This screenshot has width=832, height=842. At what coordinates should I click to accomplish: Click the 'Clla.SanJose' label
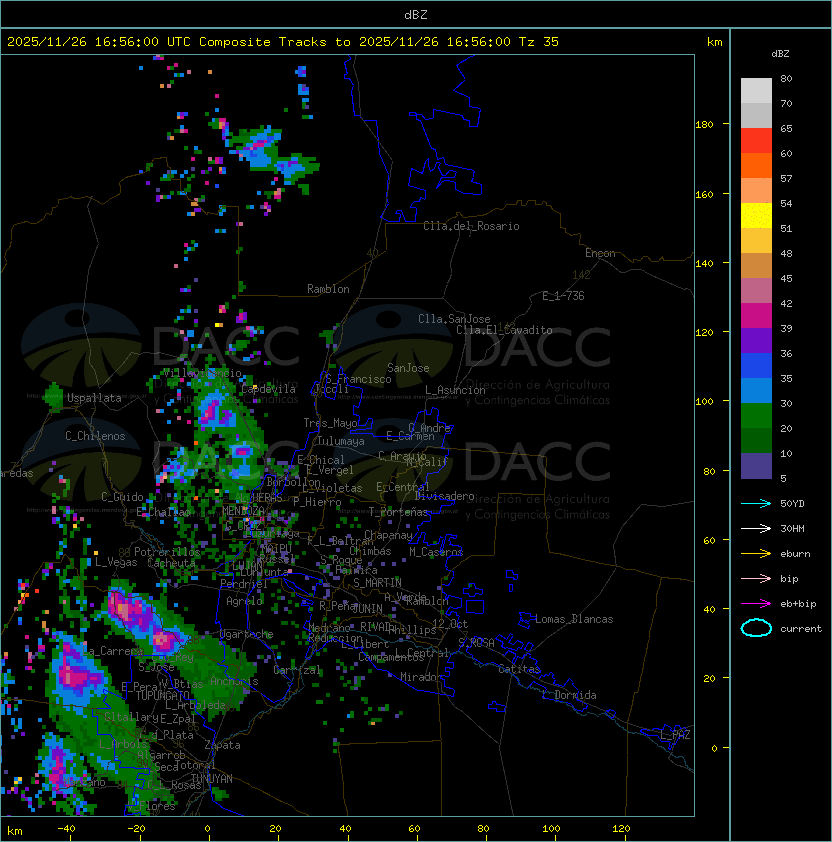(x=454, y=319)
